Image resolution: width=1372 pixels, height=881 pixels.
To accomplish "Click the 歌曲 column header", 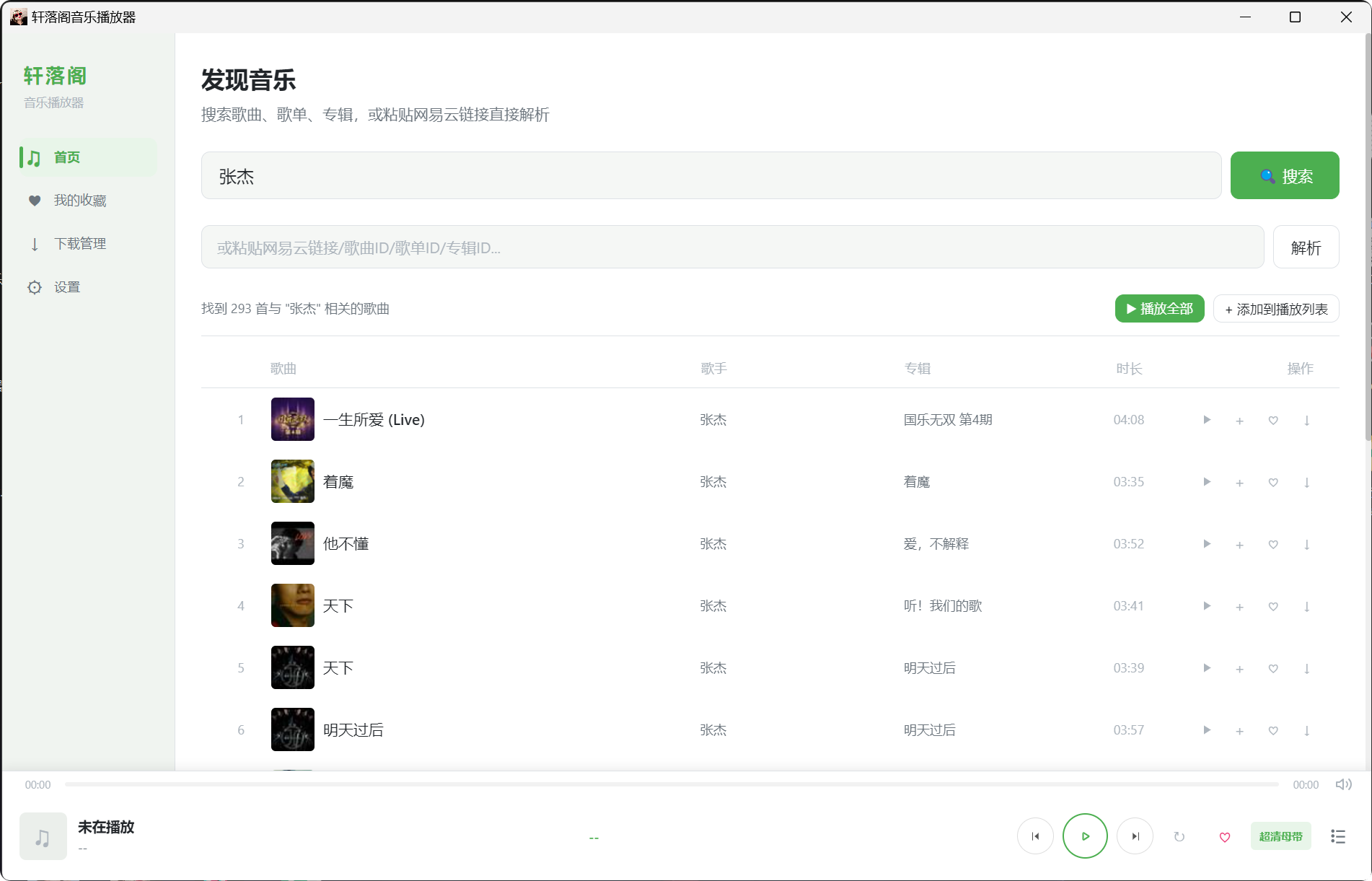I will point(283,369).
